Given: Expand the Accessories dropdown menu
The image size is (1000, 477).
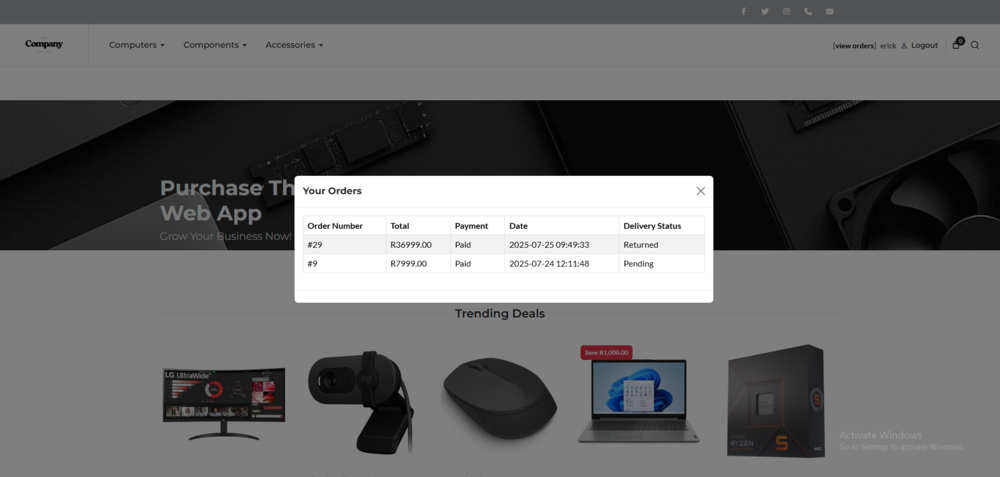Looking at the screenshot, I should [294, 45].
